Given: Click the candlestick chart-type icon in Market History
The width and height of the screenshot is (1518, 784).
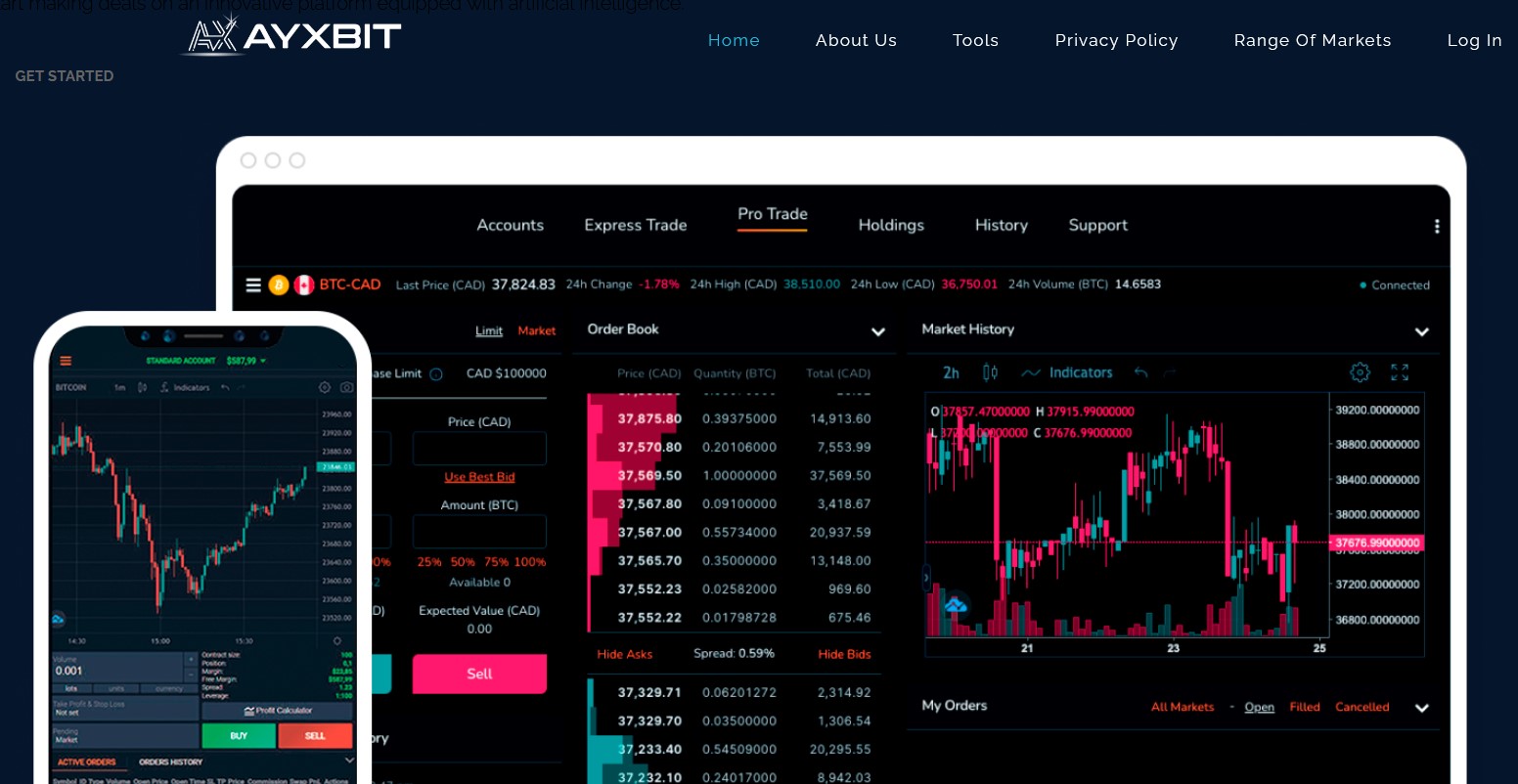Looking at the screenshot, I should point(990,372).
